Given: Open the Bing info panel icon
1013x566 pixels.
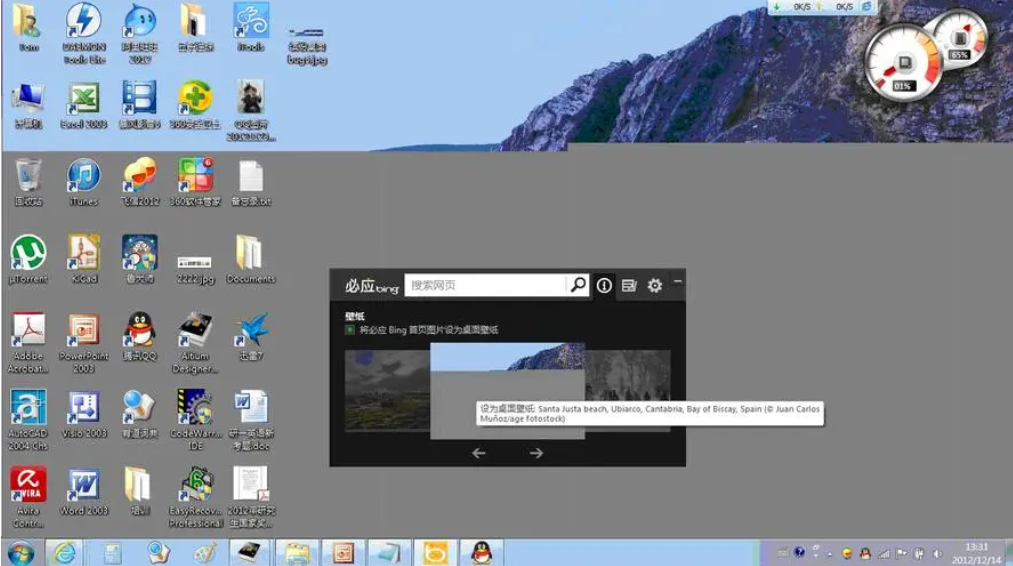Looking at the screenshot, I should tap(604, 285).
